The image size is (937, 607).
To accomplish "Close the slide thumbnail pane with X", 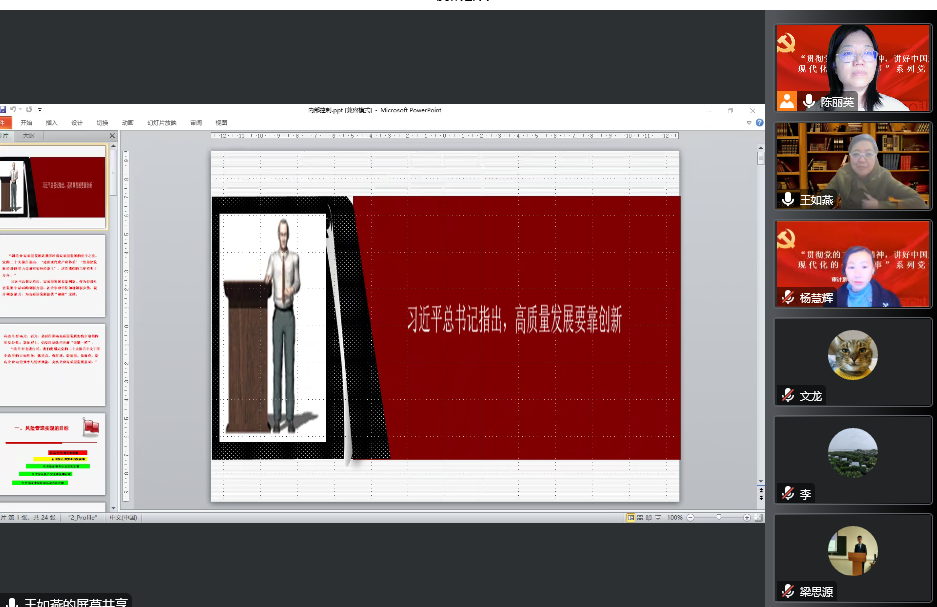I will pos(112,136).
